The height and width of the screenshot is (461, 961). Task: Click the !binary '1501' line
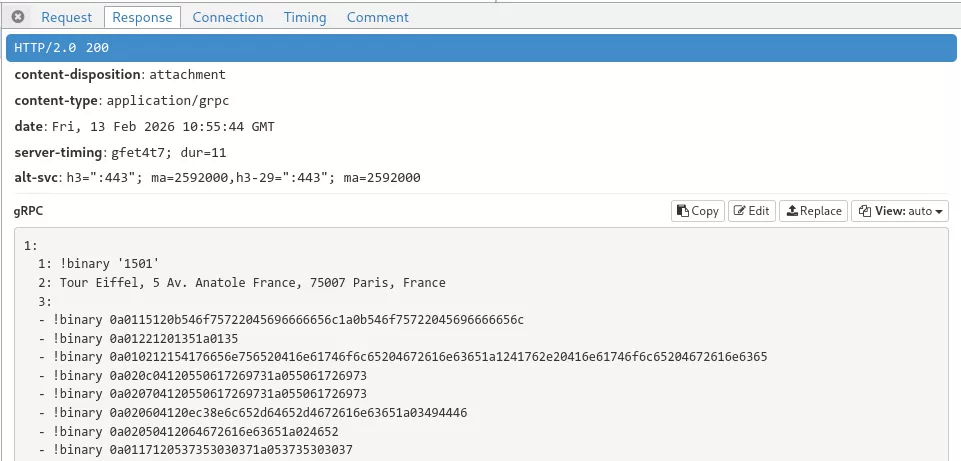click(110, 264)
